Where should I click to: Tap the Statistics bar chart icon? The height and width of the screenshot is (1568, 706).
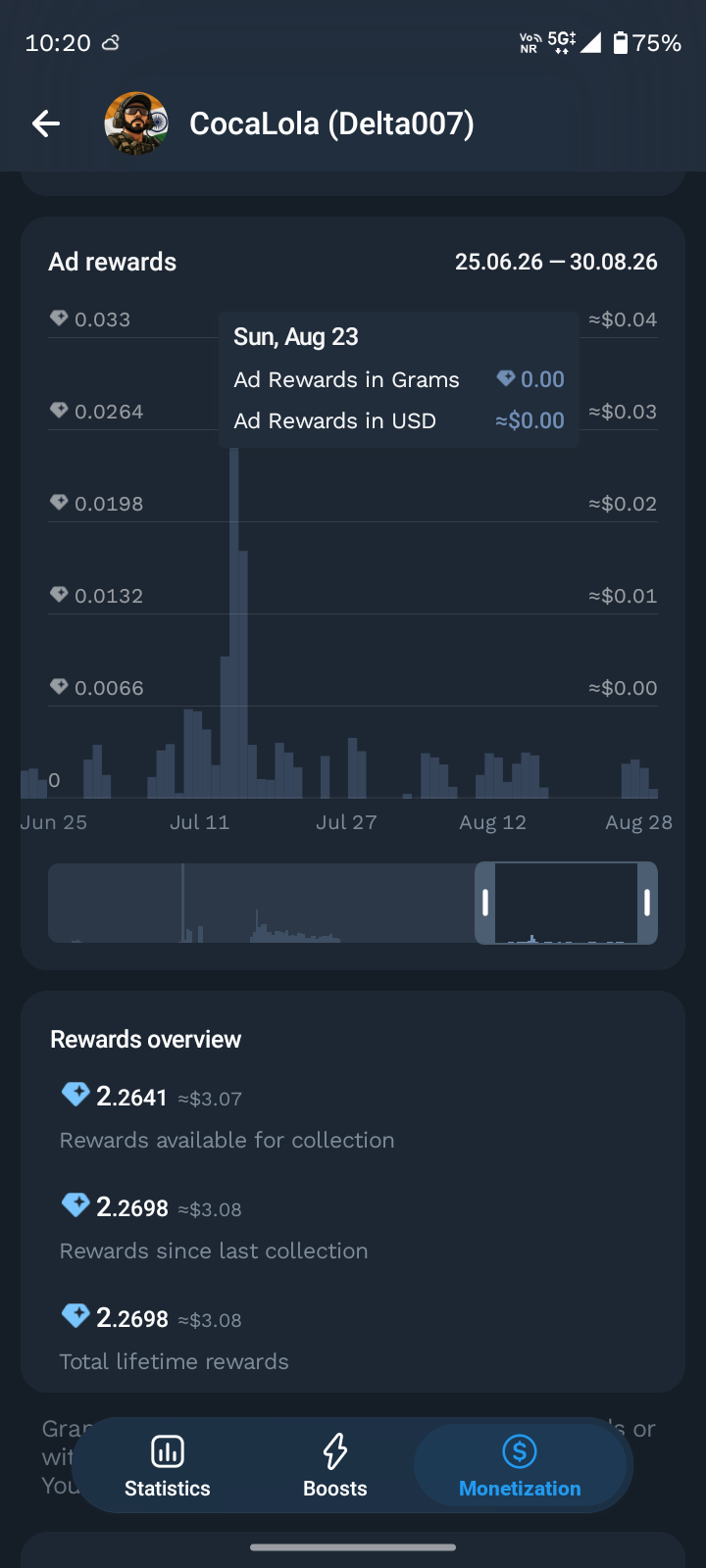(x=168, y=1451)
